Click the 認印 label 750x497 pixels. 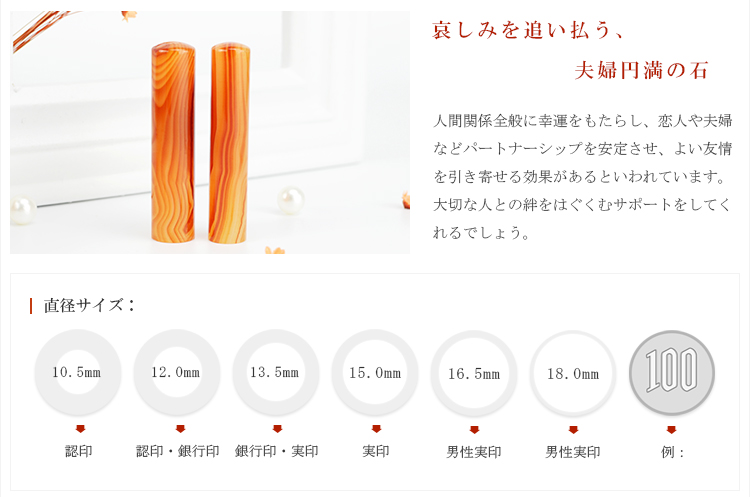pos(79,451)
